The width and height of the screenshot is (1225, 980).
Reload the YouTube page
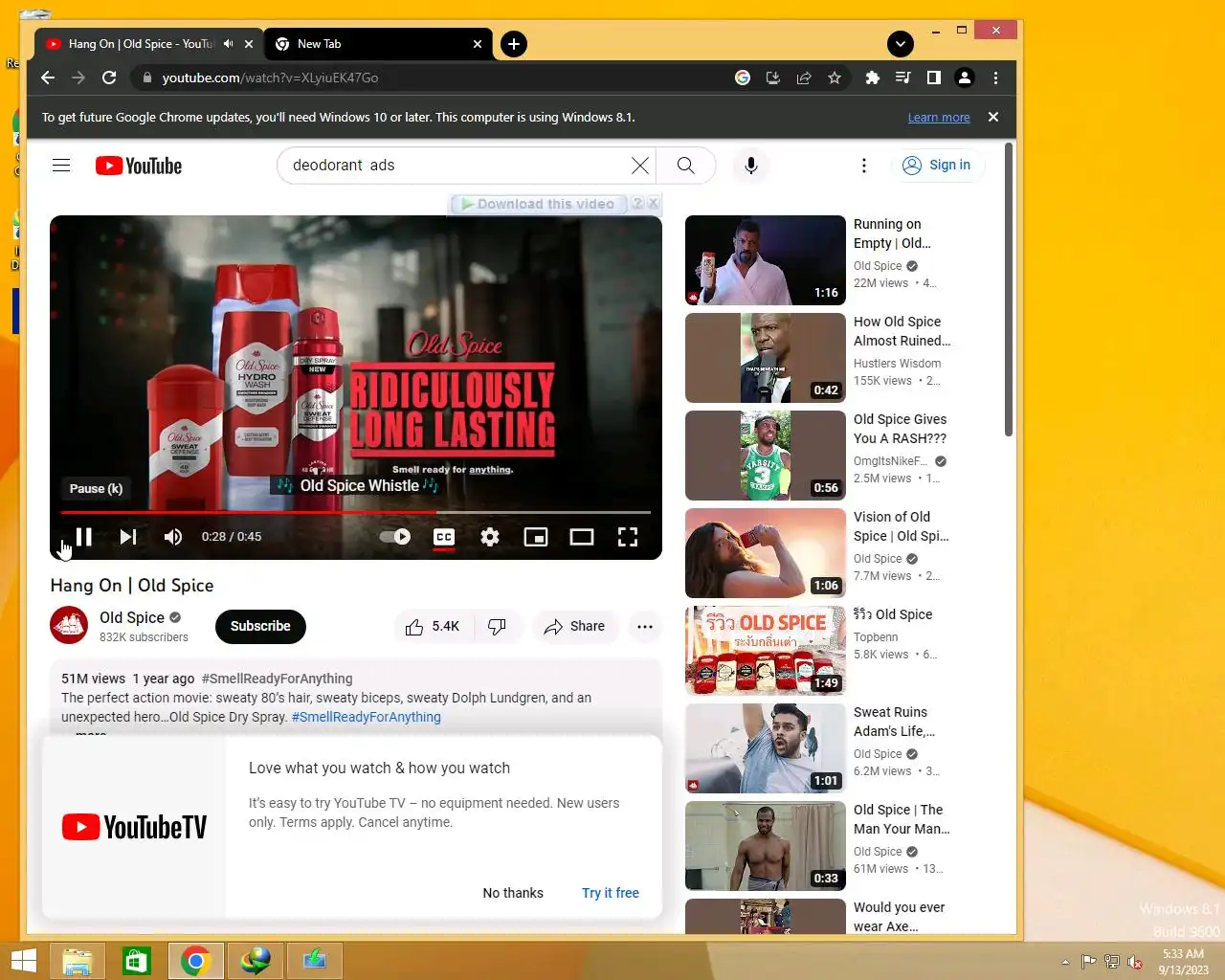[x=109, y=78]
